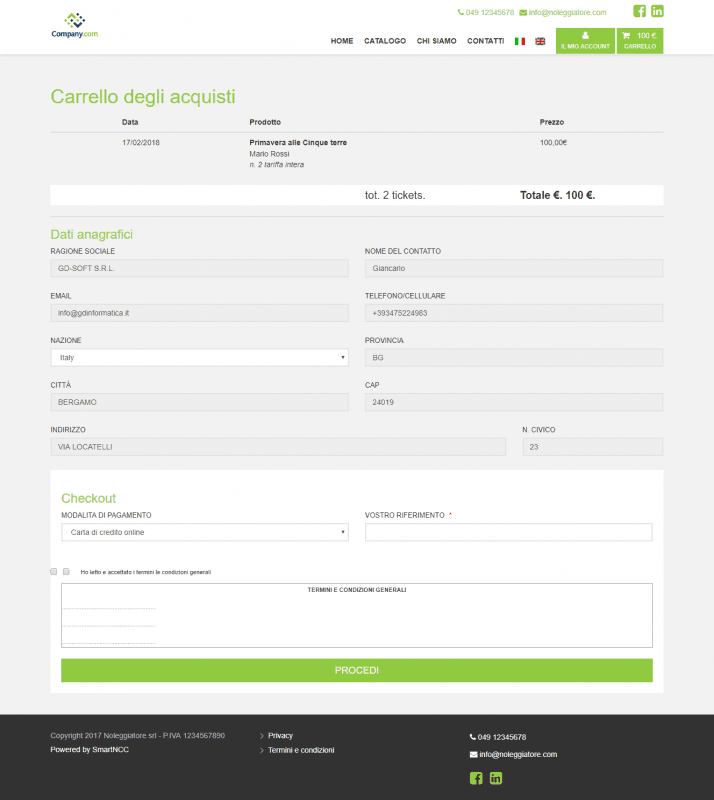Open the Catalogo menu item
Viewport: 714px width, 800px height.
point(385,41)
